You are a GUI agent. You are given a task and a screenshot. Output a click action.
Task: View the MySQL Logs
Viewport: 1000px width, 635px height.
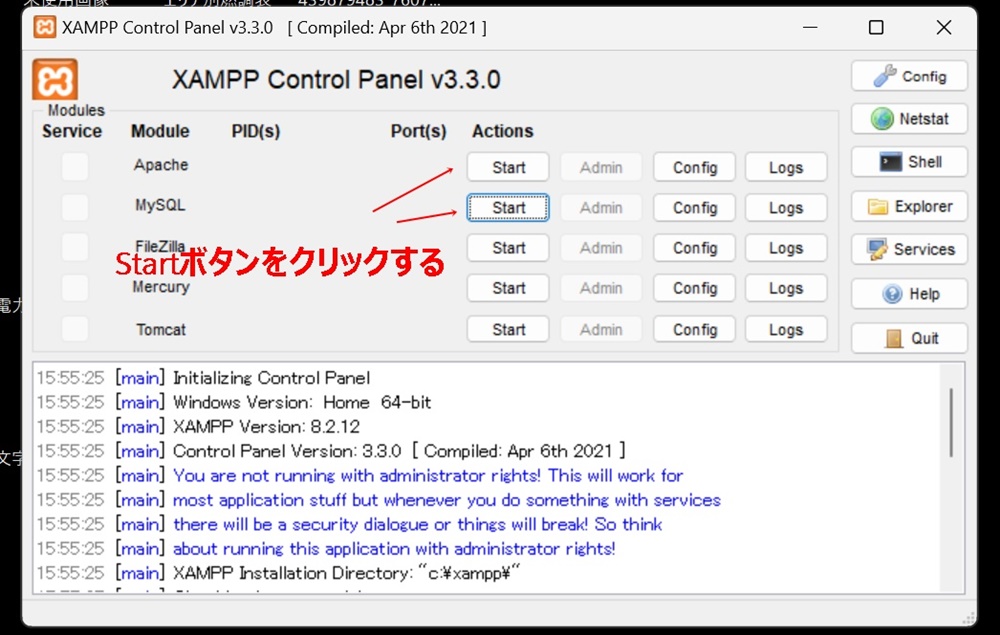(x=786, y=208)
